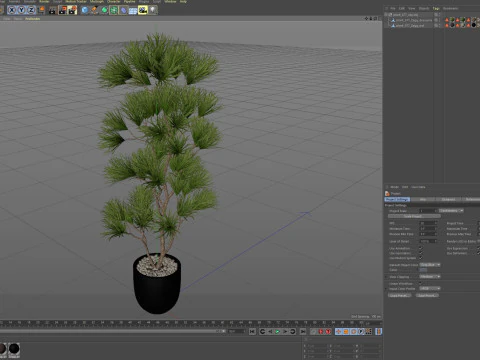The image size is (480, 360).
Task: Open the Help menu
Action: pyautogui.click(x=183, y=2)
